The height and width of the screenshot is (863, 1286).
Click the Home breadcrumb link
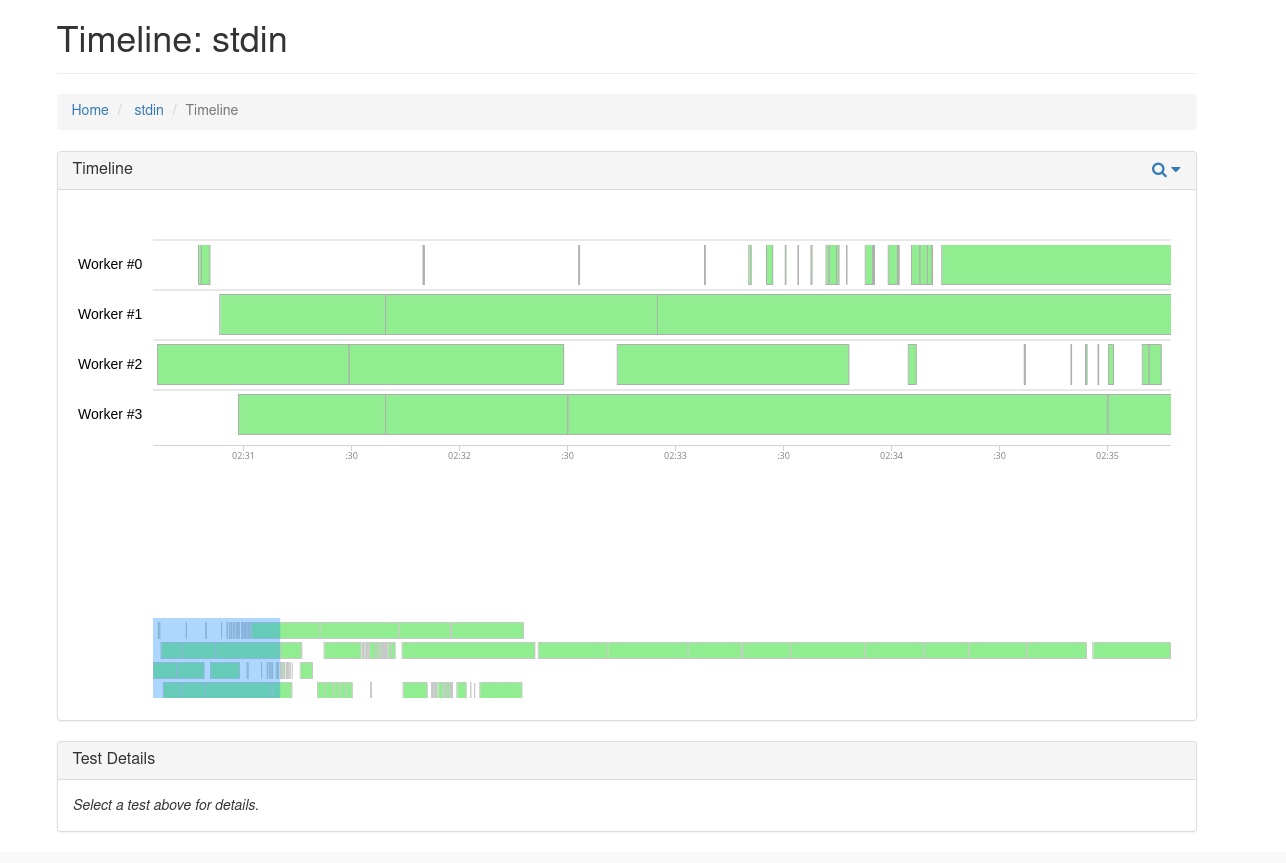coord(90,110)
